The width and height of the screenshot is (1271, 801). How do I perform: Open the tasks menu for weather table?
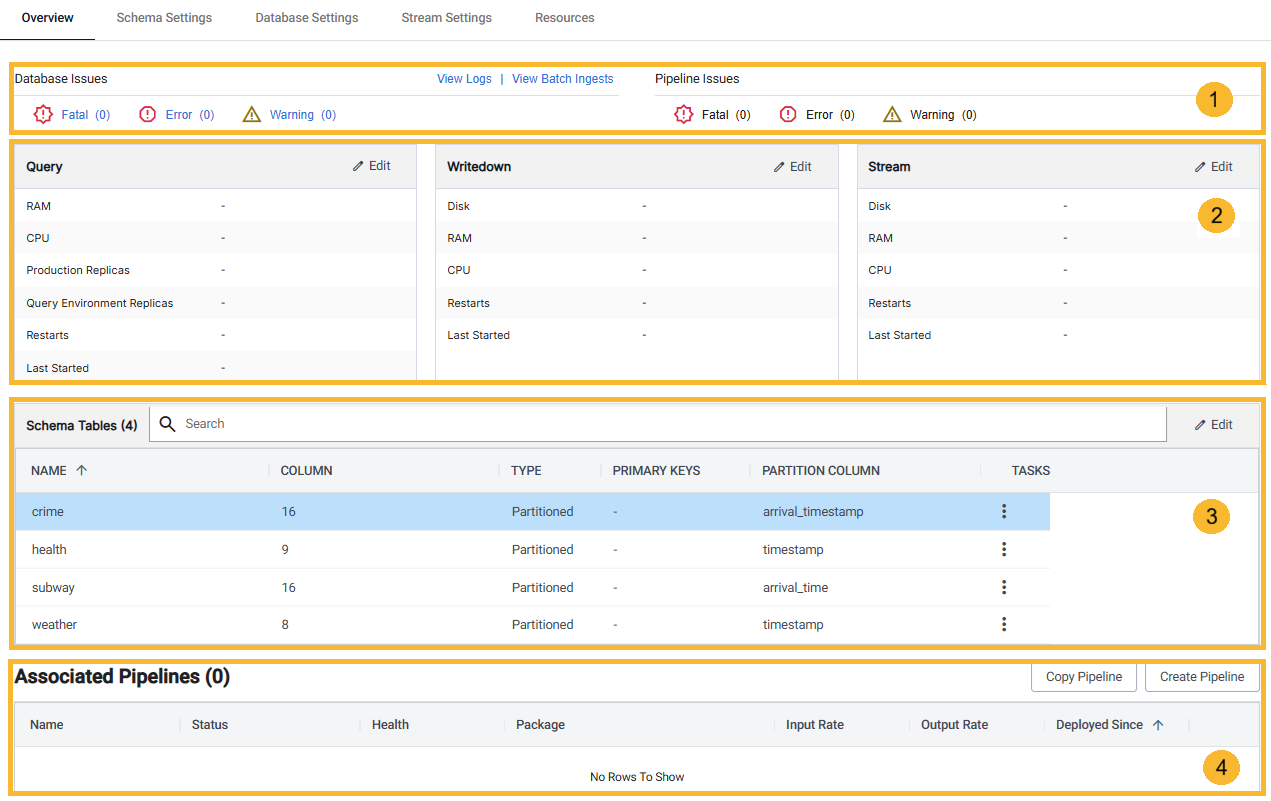coord(1004,624)
